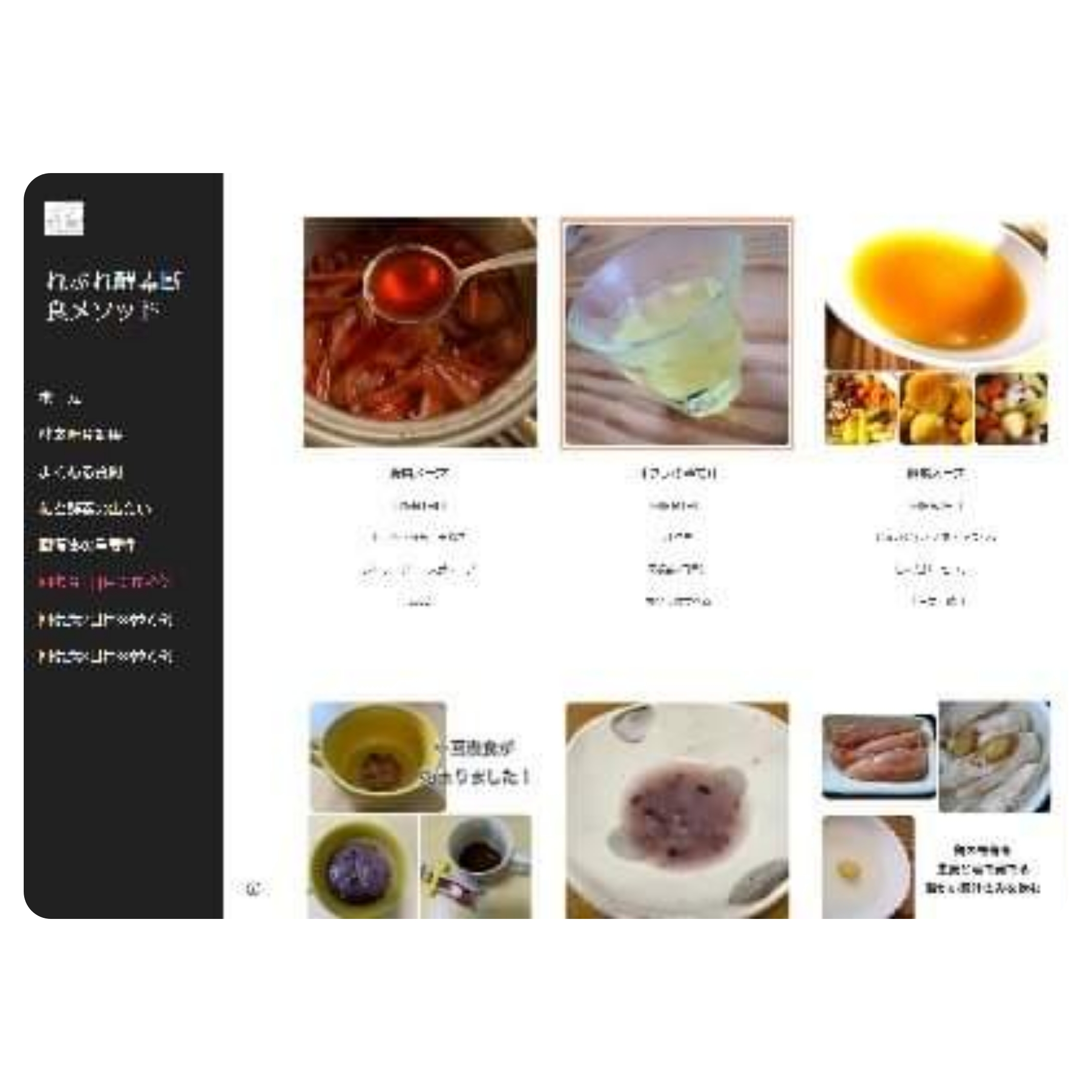The width and height of the screenshot is (1092, 1092).
Task: Open the orange soup bowl photo
Action: point(936,294)
